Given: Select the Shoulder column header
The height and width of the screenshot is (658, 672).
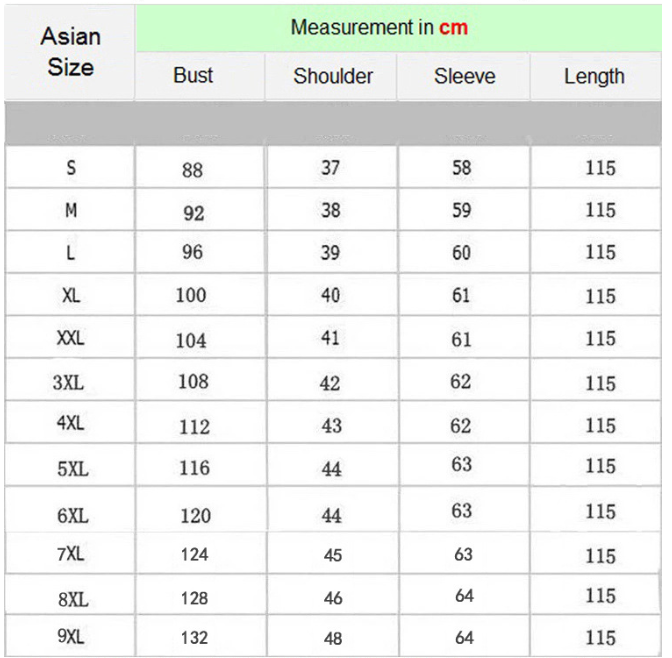Looking at the screenshot, I should point(333,76).
